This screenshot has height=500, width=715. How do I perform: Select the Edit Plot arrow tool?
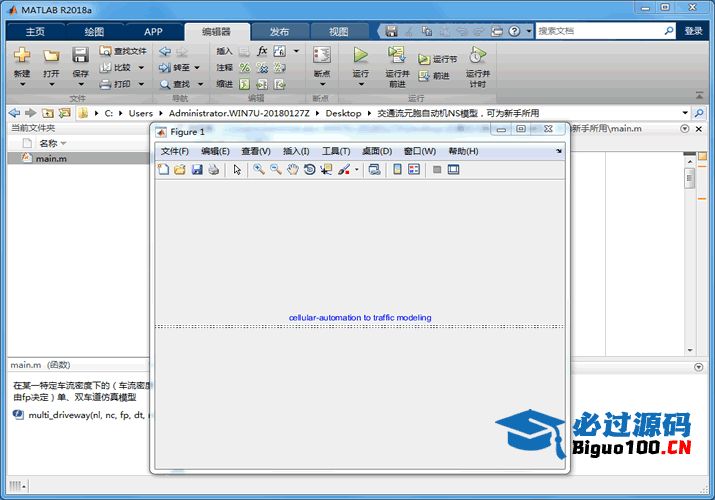click(x=237, y=170)
